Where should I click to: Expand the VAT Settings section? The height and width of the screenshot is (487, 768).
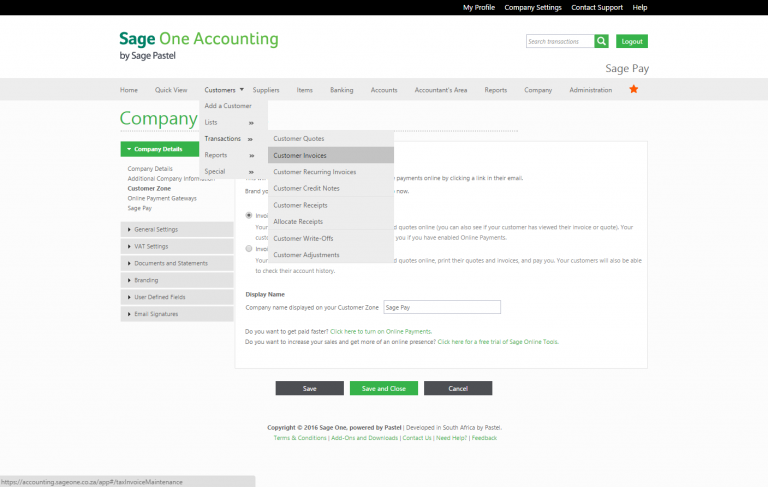pos(177,246)
